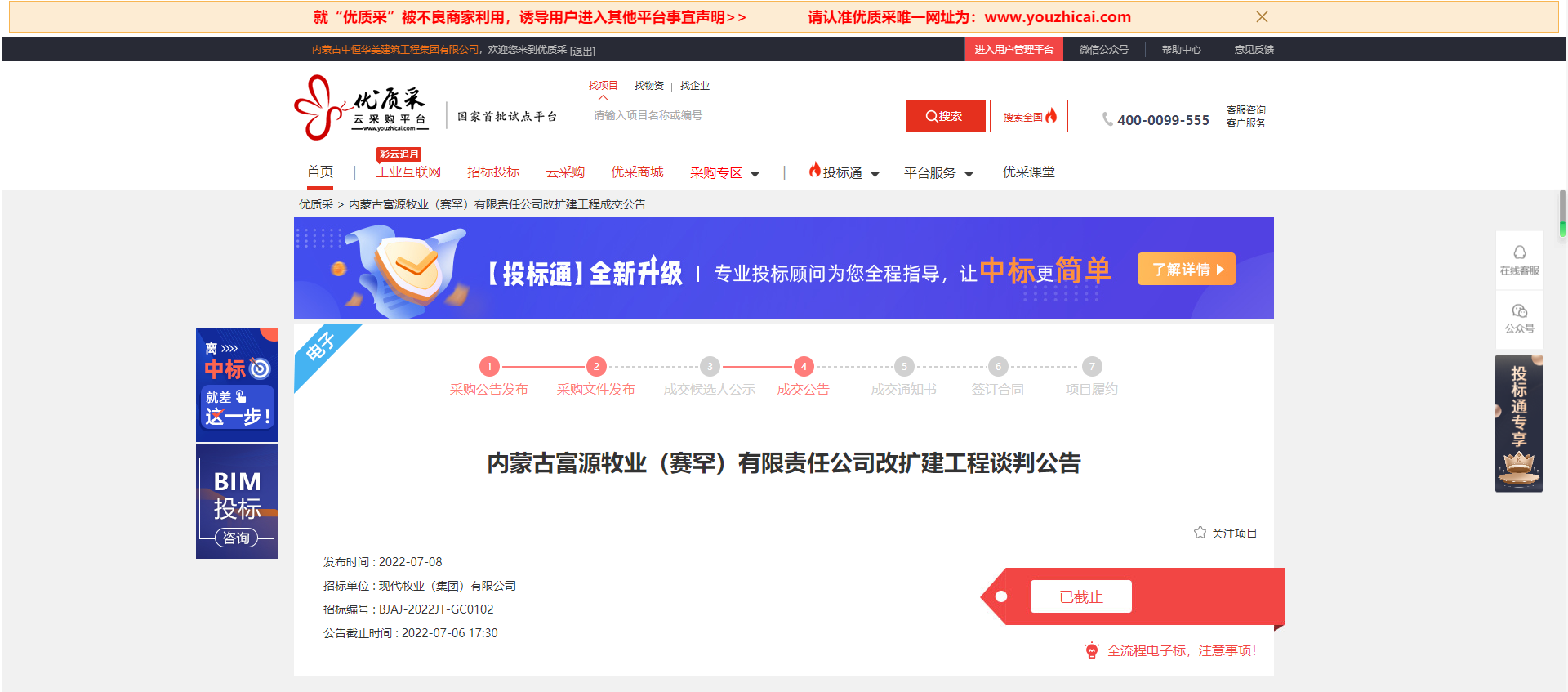
Task: Click the red 搜索 button
Action: tap(945, 116)
